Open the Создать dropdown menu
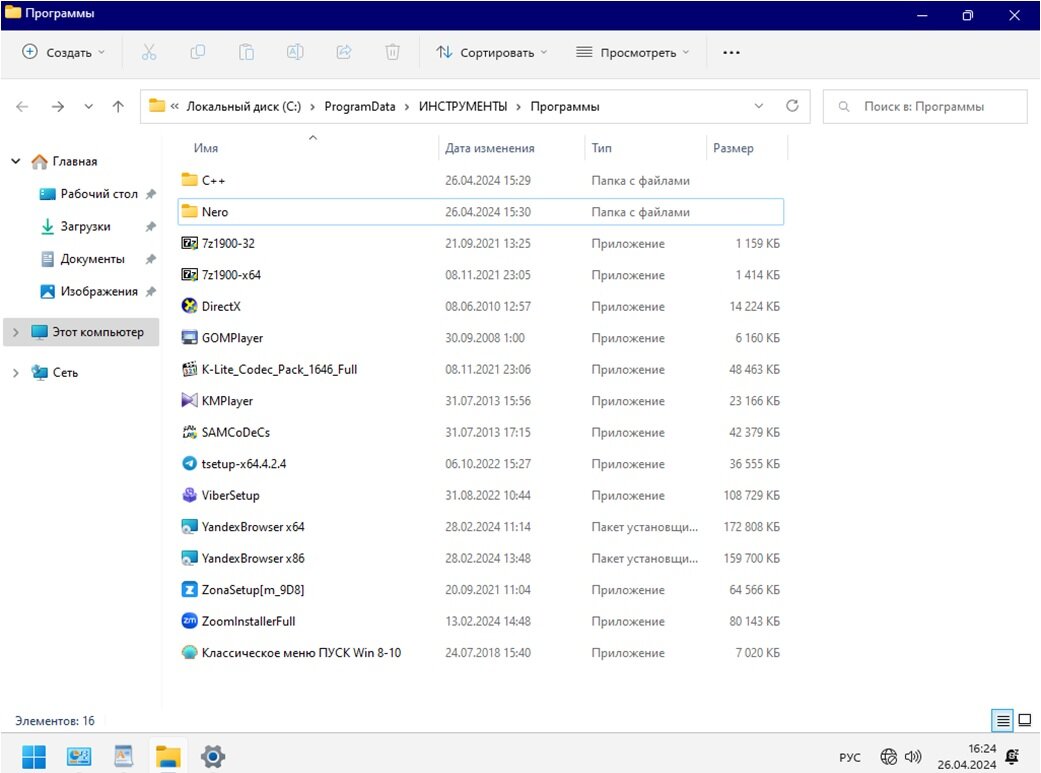The height and width of the screenshot is (773, 1041). (x=63, y=52)
